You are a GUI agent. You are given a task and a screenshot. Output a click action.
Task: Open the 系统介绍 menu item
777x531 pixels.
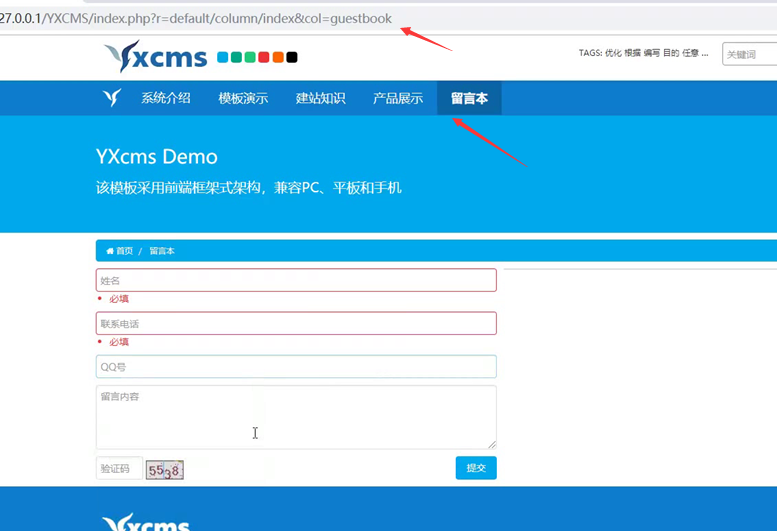click(166, 98)
